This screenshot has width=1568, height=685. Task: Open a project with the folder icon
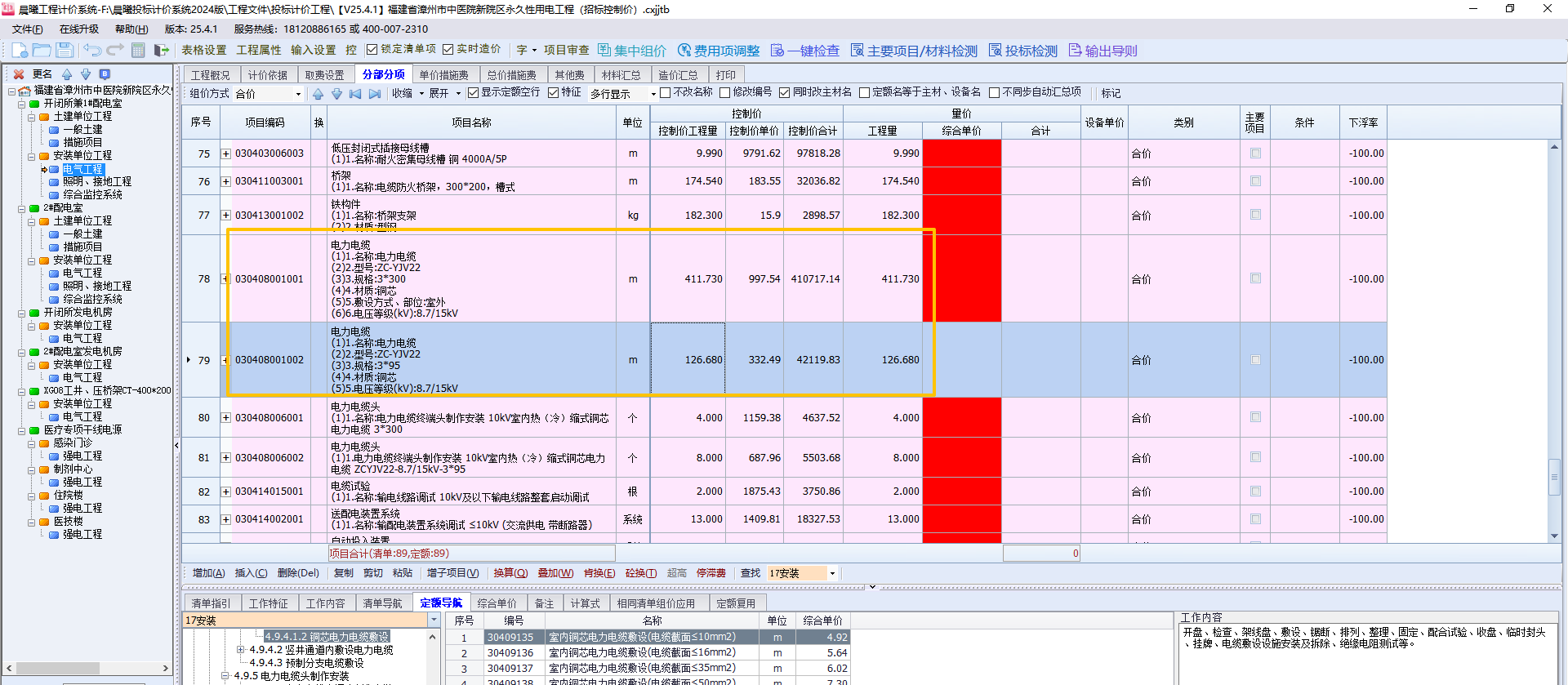pos(42,51)
